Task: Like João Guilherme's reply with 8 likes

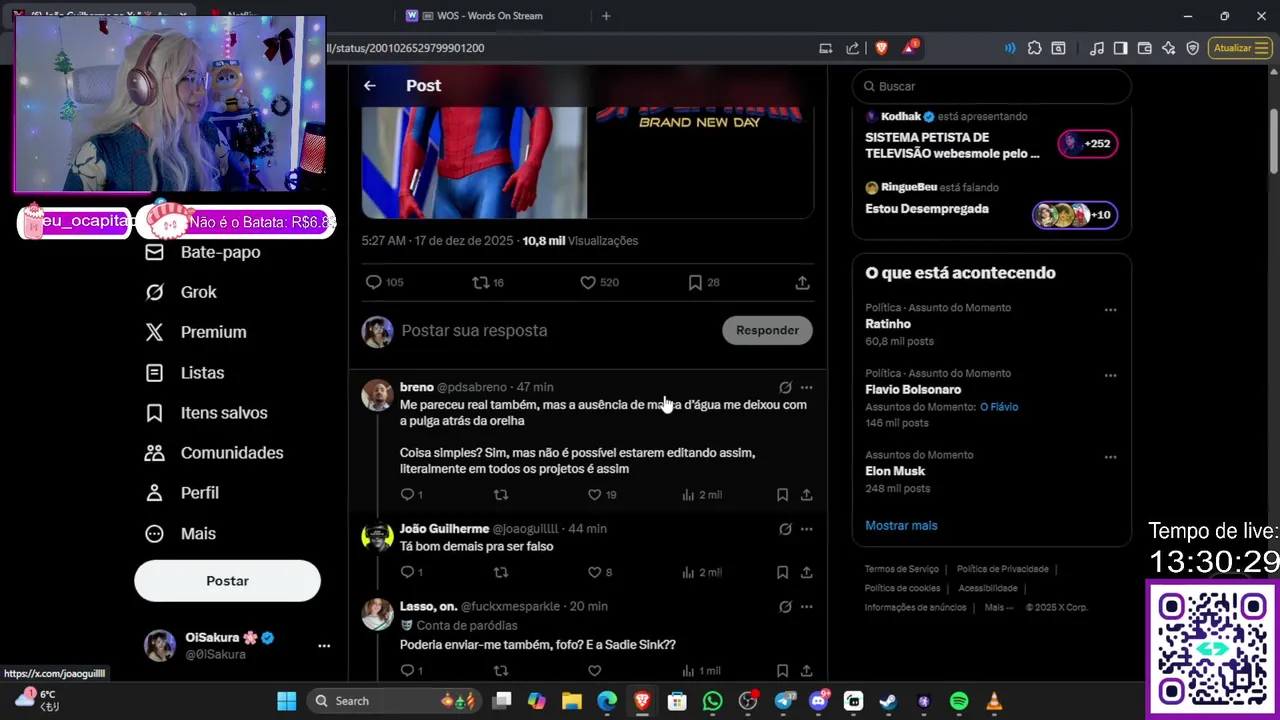Action: click(x=599, y=573)
